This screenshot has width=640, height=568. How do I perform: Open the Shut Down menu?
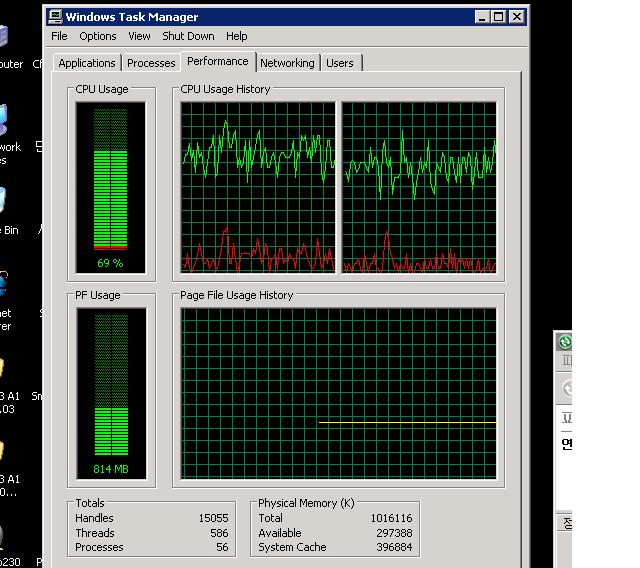(188, 36)
